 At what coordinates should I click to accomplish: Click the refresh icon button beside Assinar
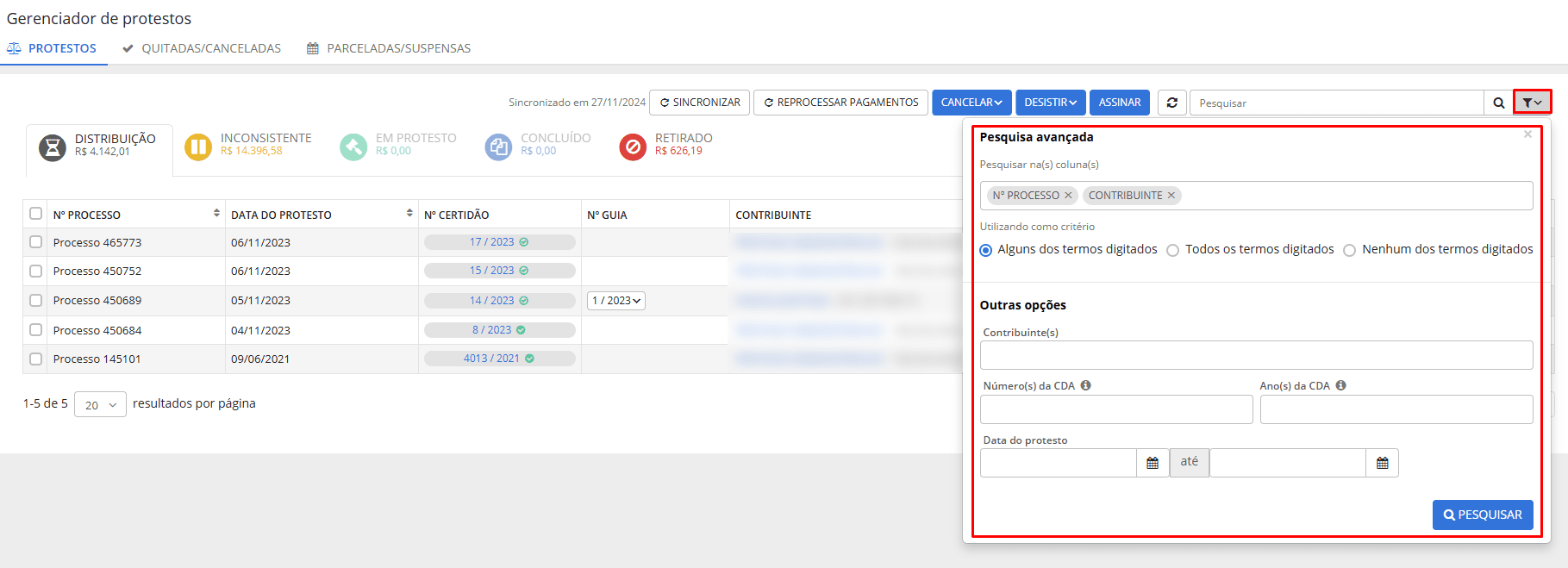[1171, 103]
